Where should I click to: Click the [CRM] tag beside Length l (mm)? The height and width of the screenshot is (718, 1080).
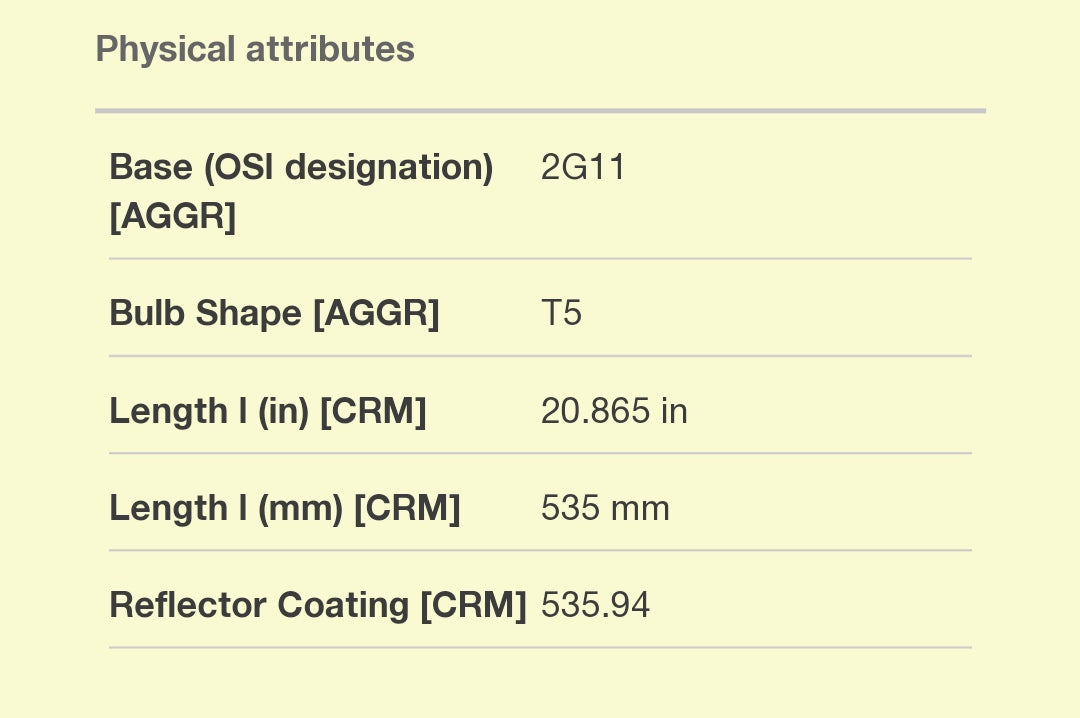[x=407, y=508]
